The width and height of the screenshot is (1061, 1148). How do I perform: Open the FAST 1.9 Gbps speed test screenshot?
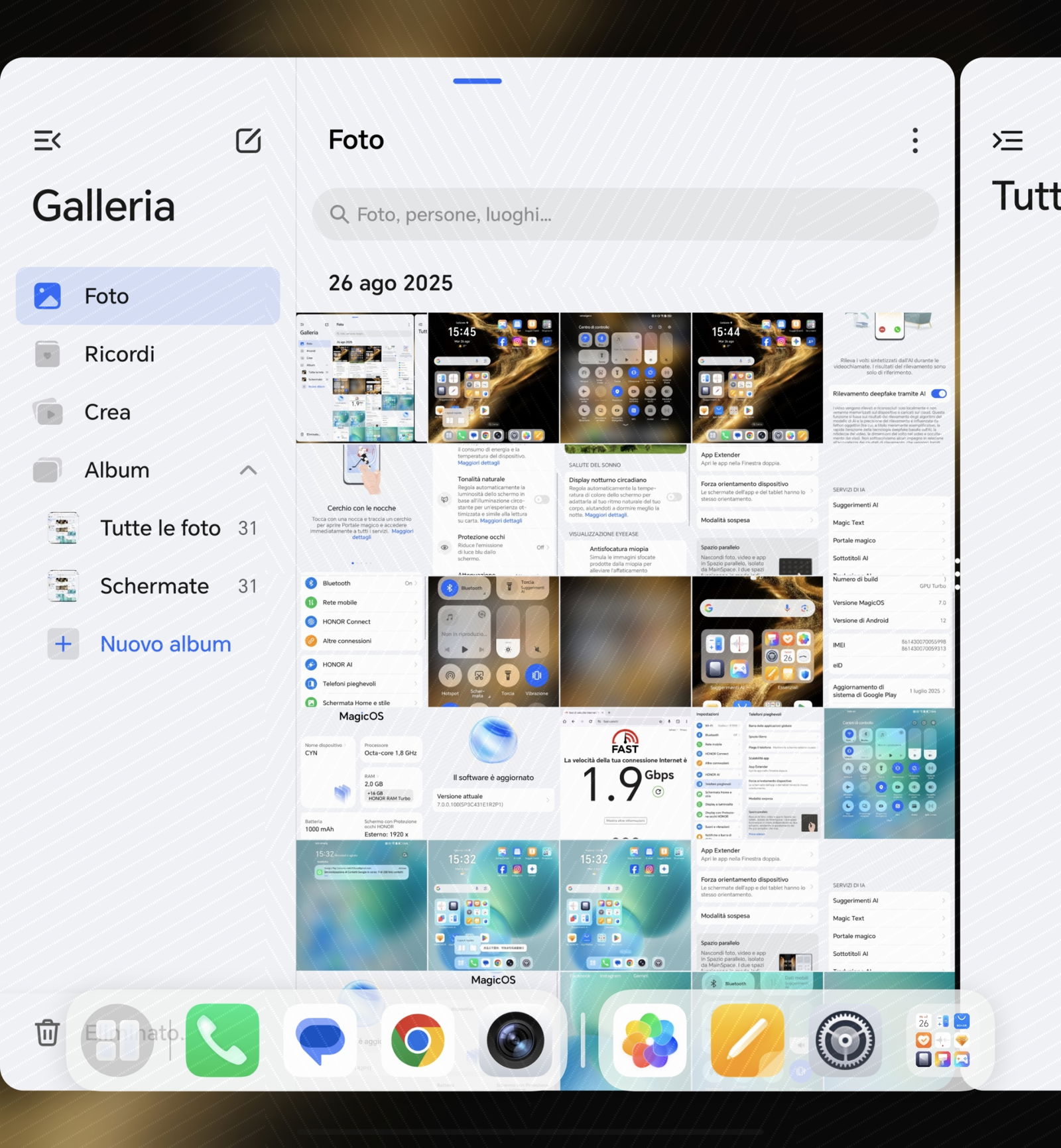point(625,773)
